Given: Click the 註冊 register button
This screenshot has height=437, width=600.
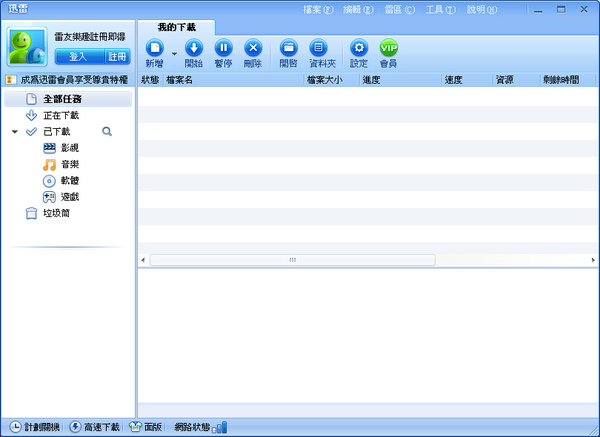Looking at the screenshot, I should click(x=117, y=57).
